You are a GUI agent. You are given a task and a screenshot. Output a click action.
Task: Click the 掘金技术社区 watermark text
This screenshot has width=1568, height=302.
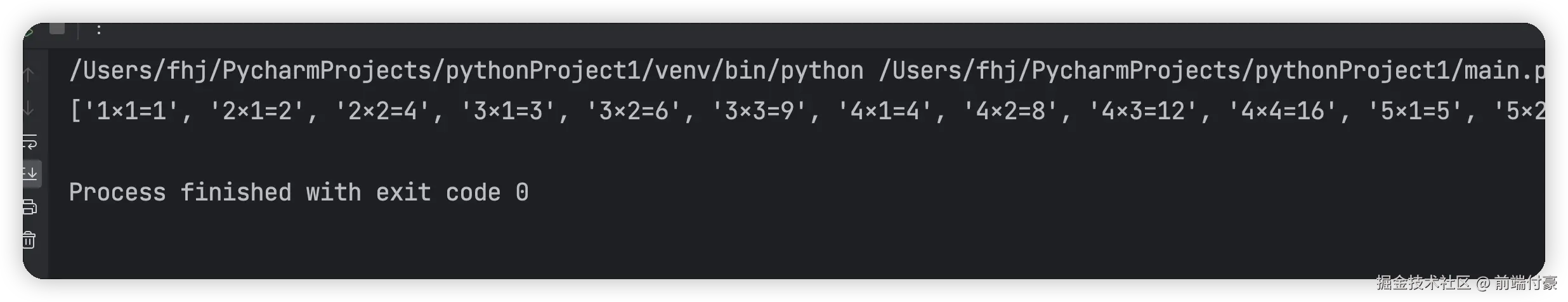[x=1424, y=283]
